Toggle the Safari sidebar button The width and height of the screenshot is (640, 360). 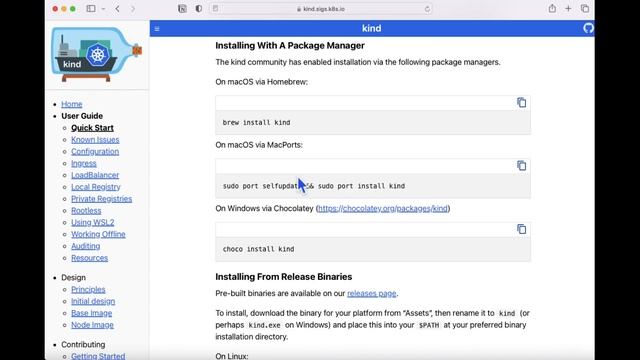91,9
